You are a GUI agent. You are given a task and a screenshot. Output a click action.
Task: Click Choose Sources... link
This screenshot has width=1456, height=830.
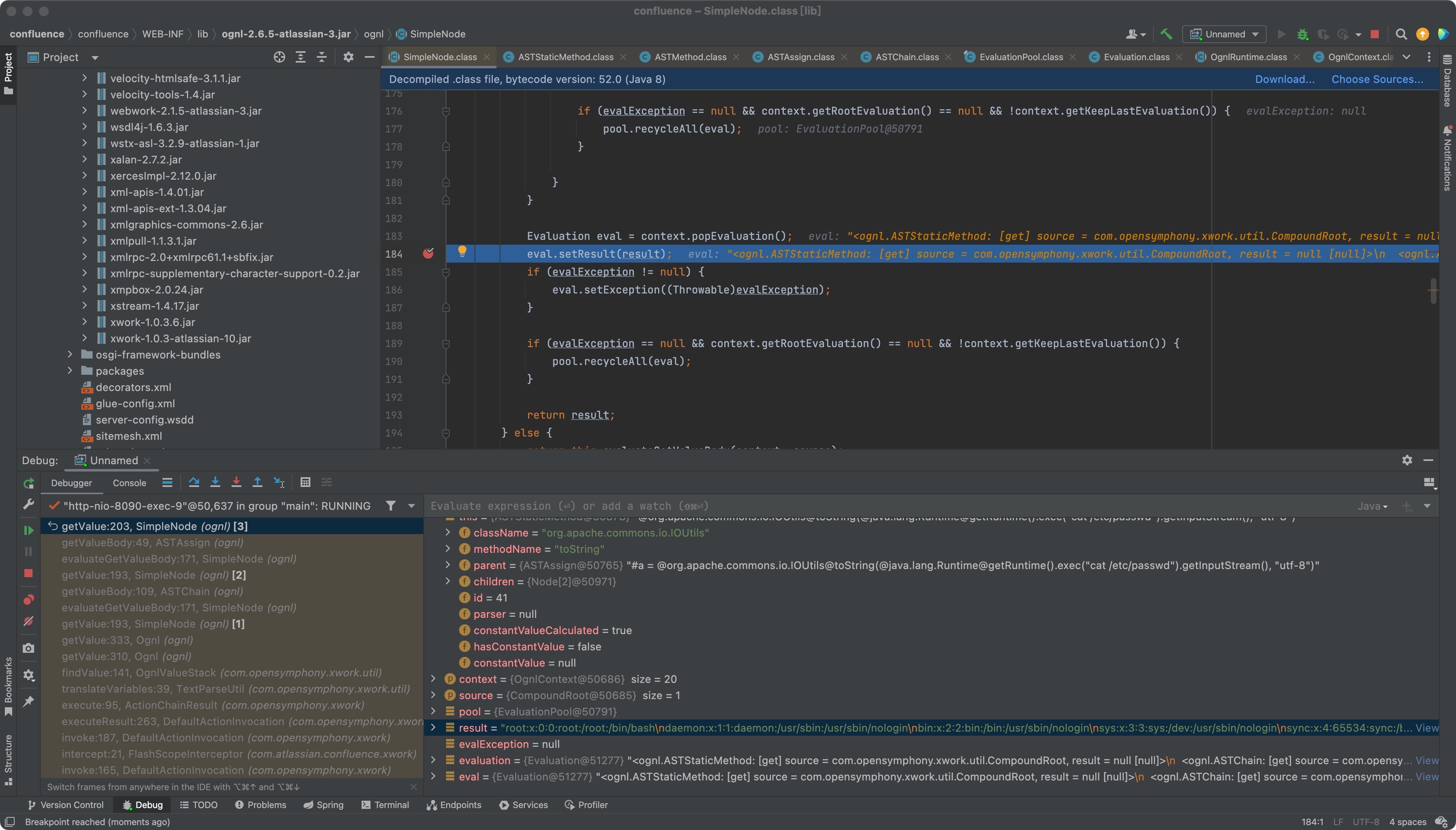pos(1377,79)
